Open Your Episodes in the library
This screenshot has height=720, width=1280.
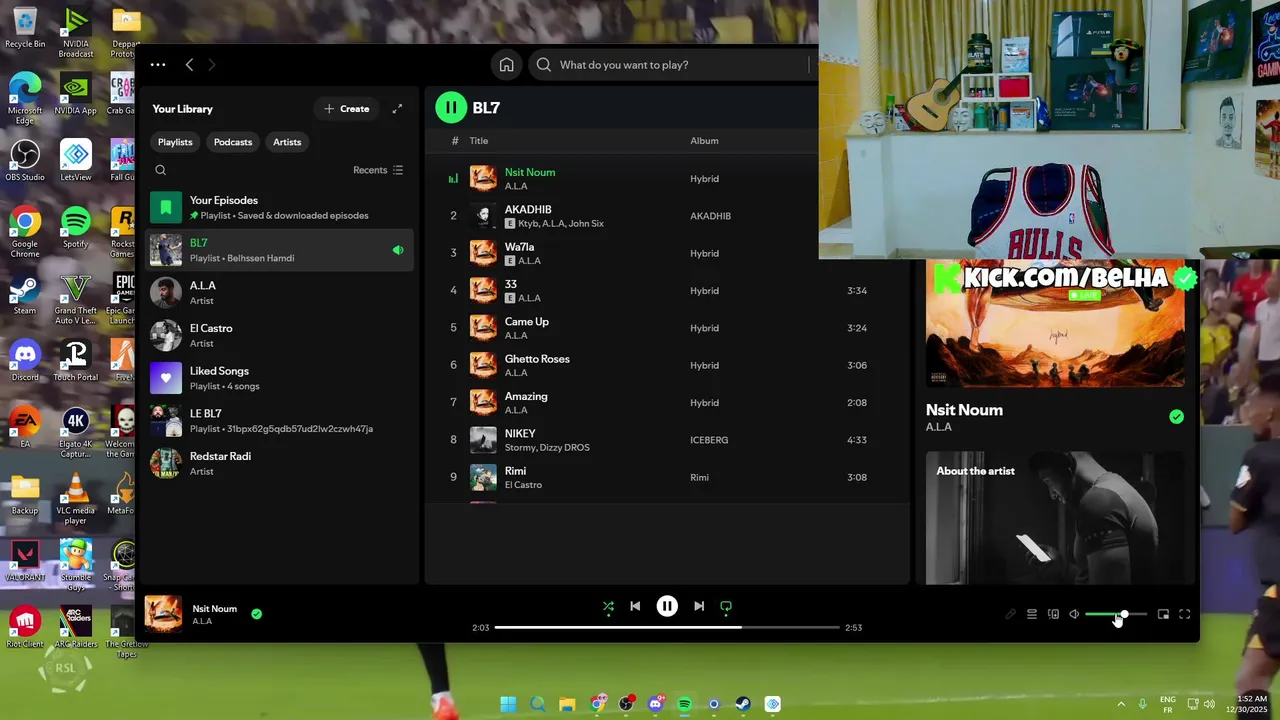279,208
